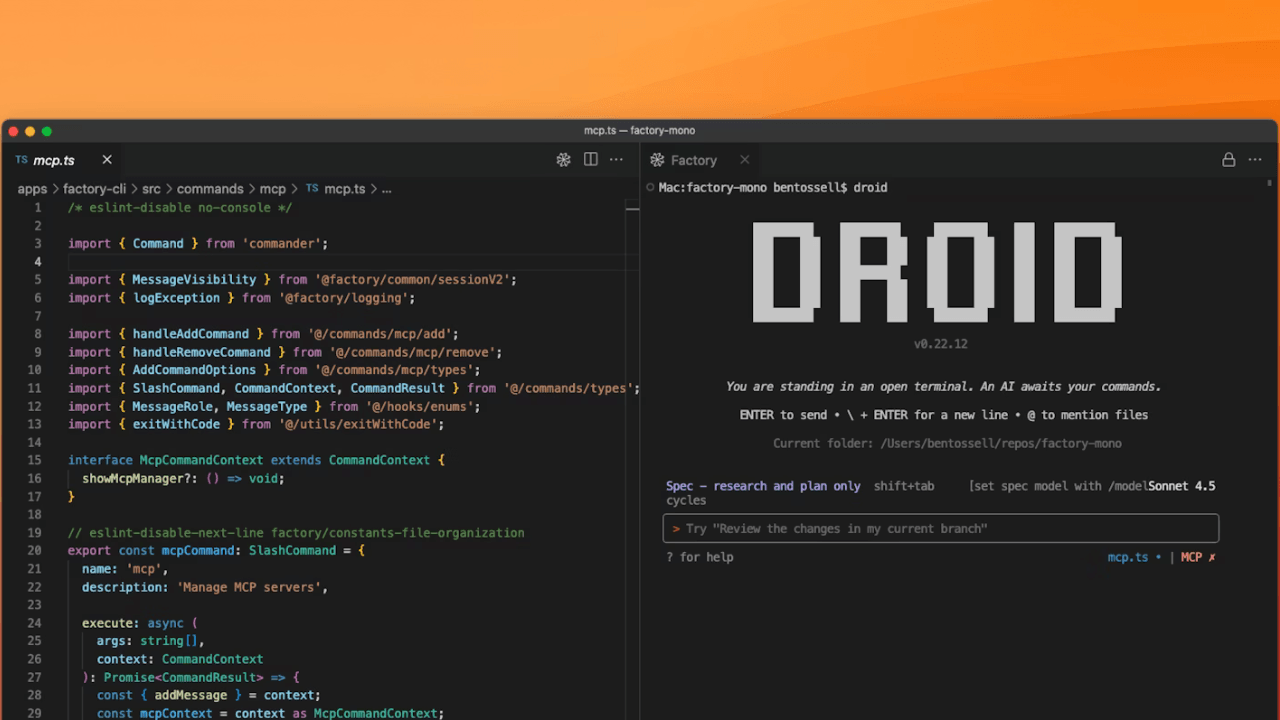Click the Factory logo icon on its tab

[658, 160]
